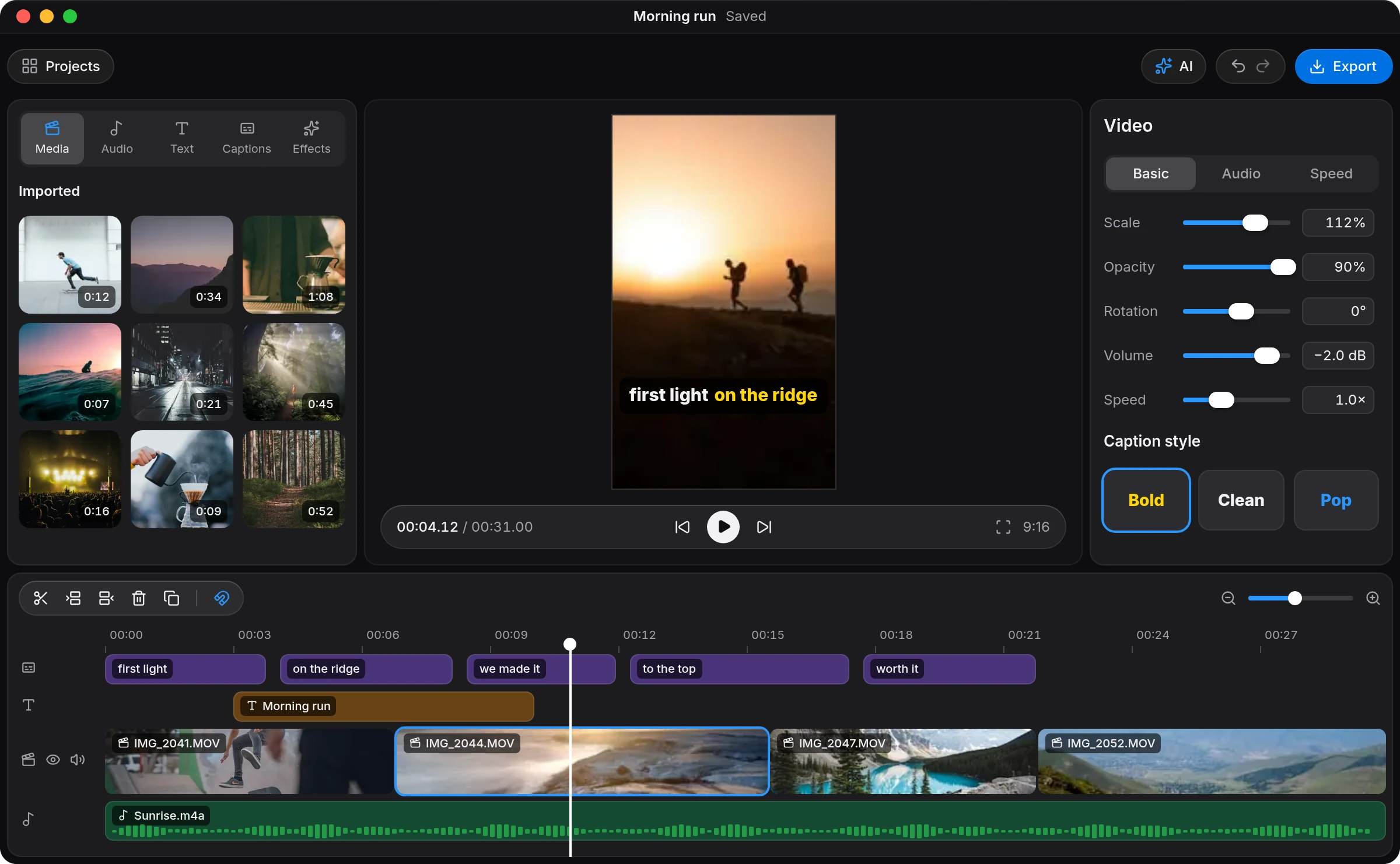The height and width of the screenshot is (864, 1400).
Task: Open the Projects view
Action: pos(61,66)
